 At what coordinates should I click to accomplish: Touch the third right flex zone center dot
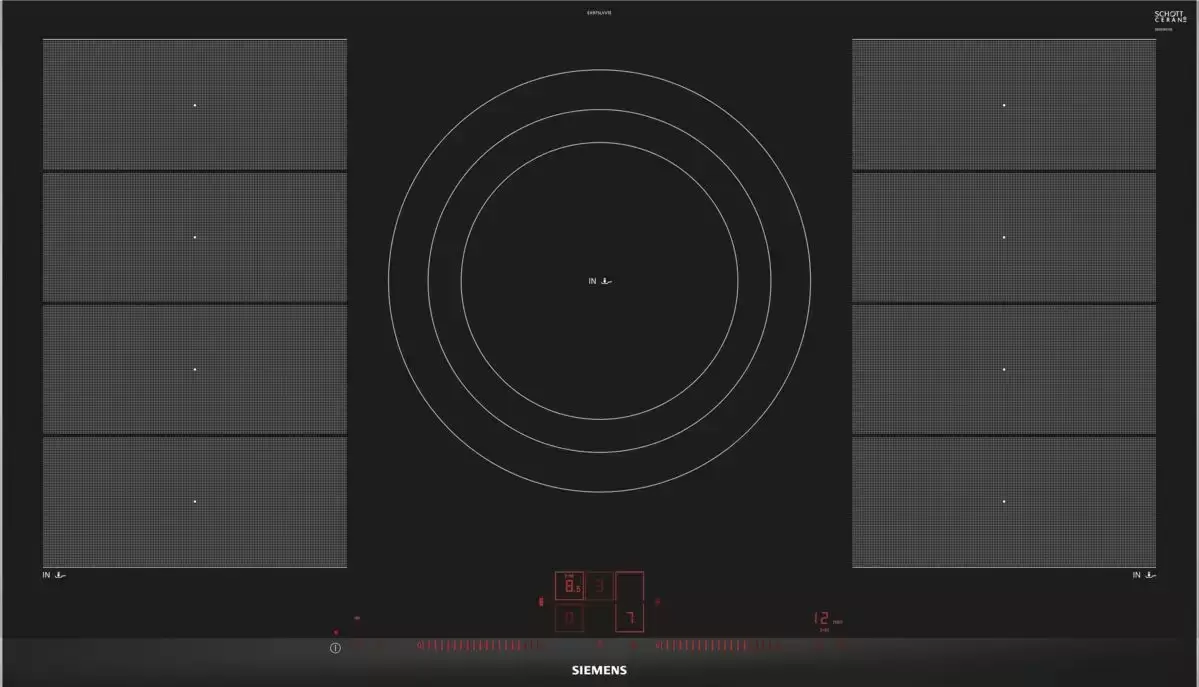(1004, 369)
